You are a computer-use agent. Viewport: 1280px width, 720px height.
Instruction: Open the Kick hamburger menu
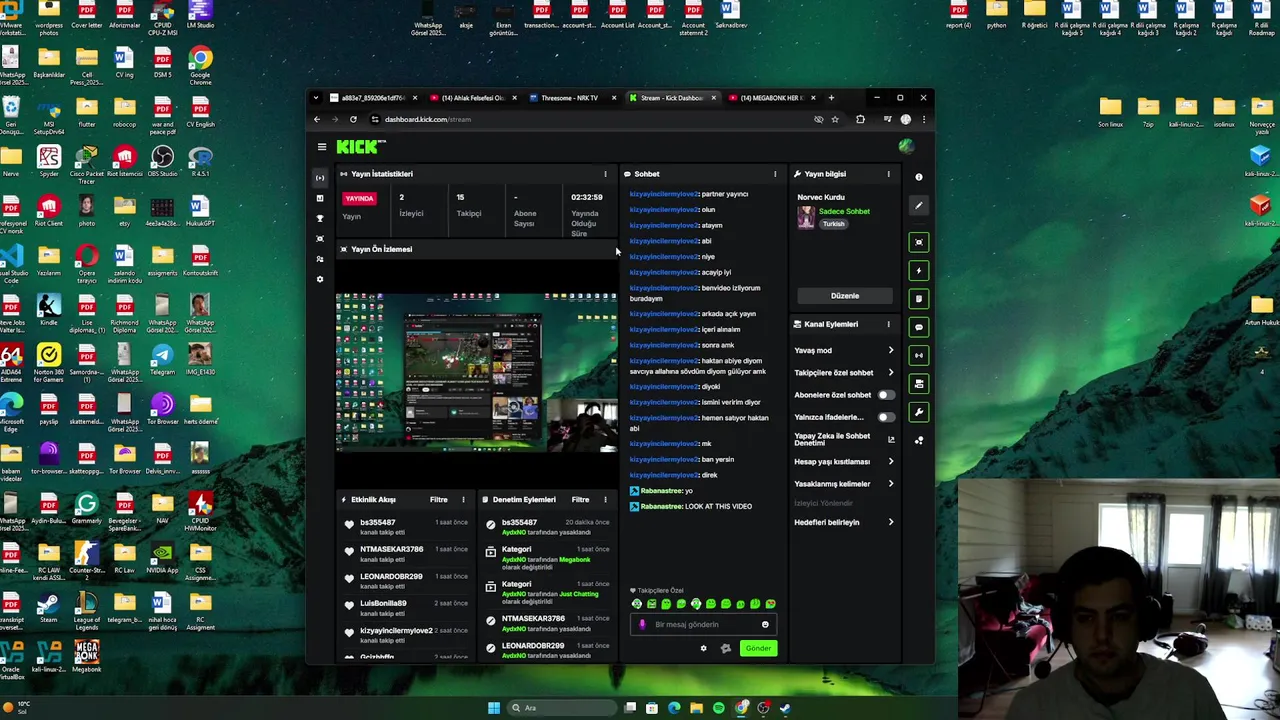pyautogui.click(x=322, y=147)
